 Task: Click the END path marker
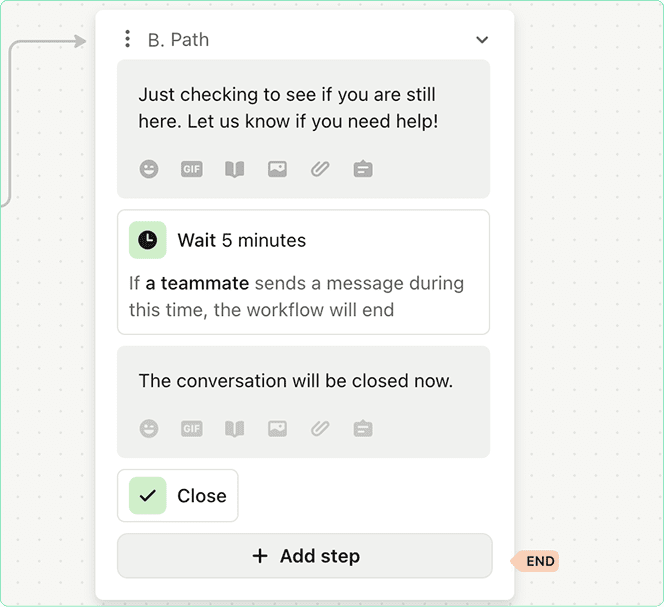pos(535,561)
